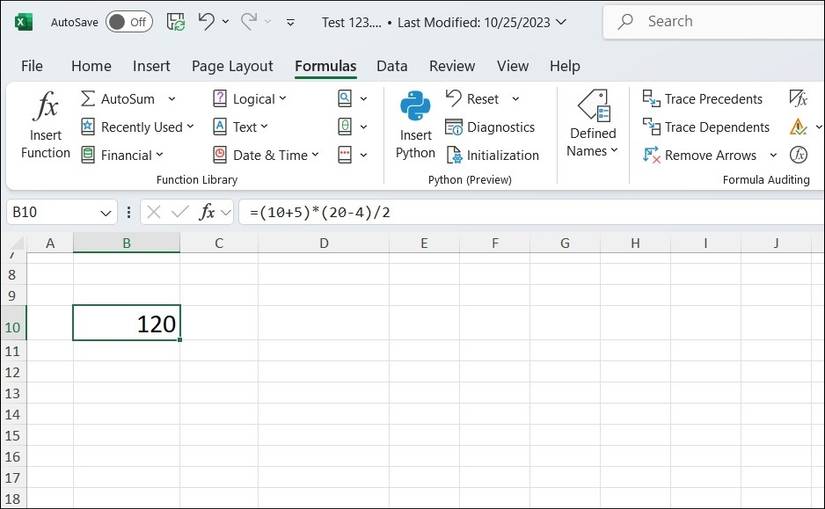The image size is (825, 509).
Task: Select column I header
Action: (705, 243)
